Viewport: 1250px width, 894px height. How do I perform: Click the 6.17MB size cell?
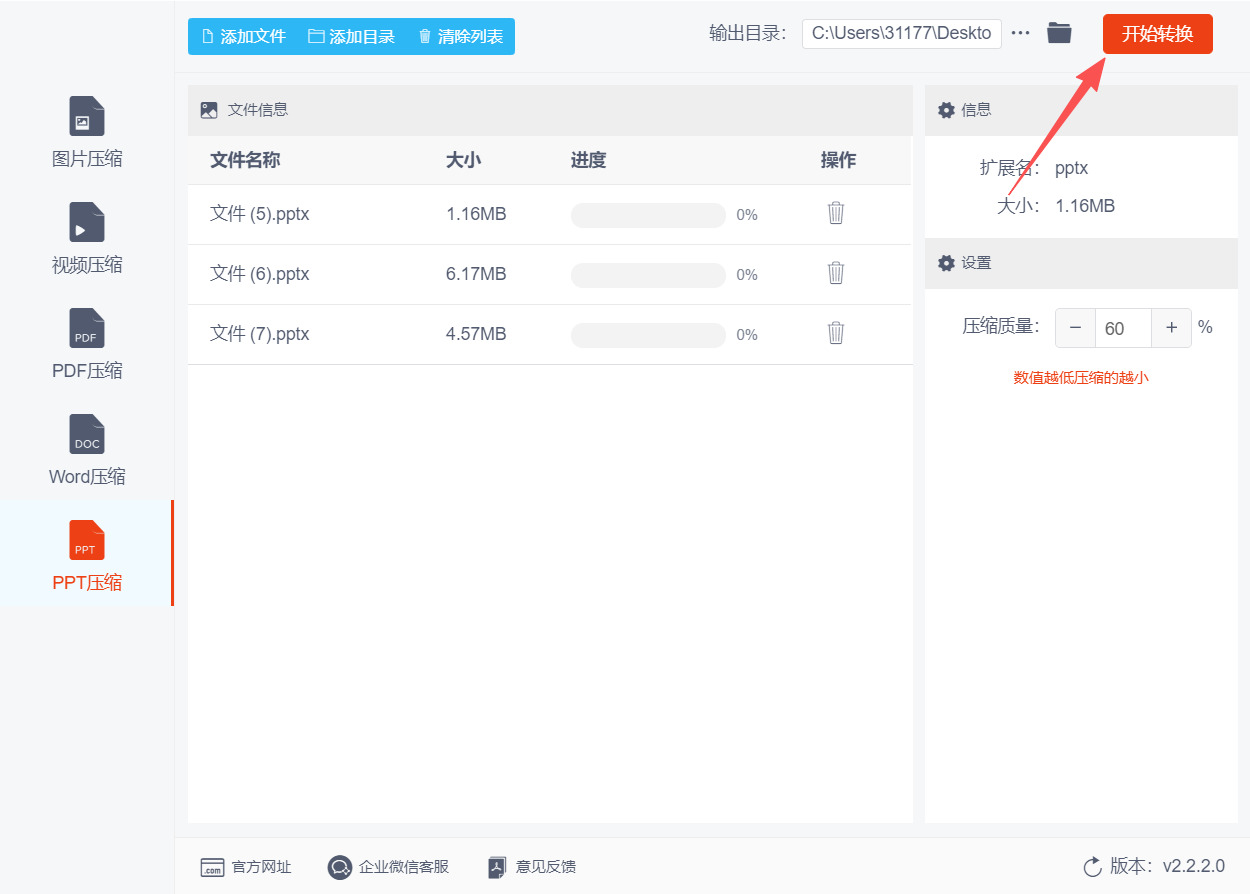476,274
